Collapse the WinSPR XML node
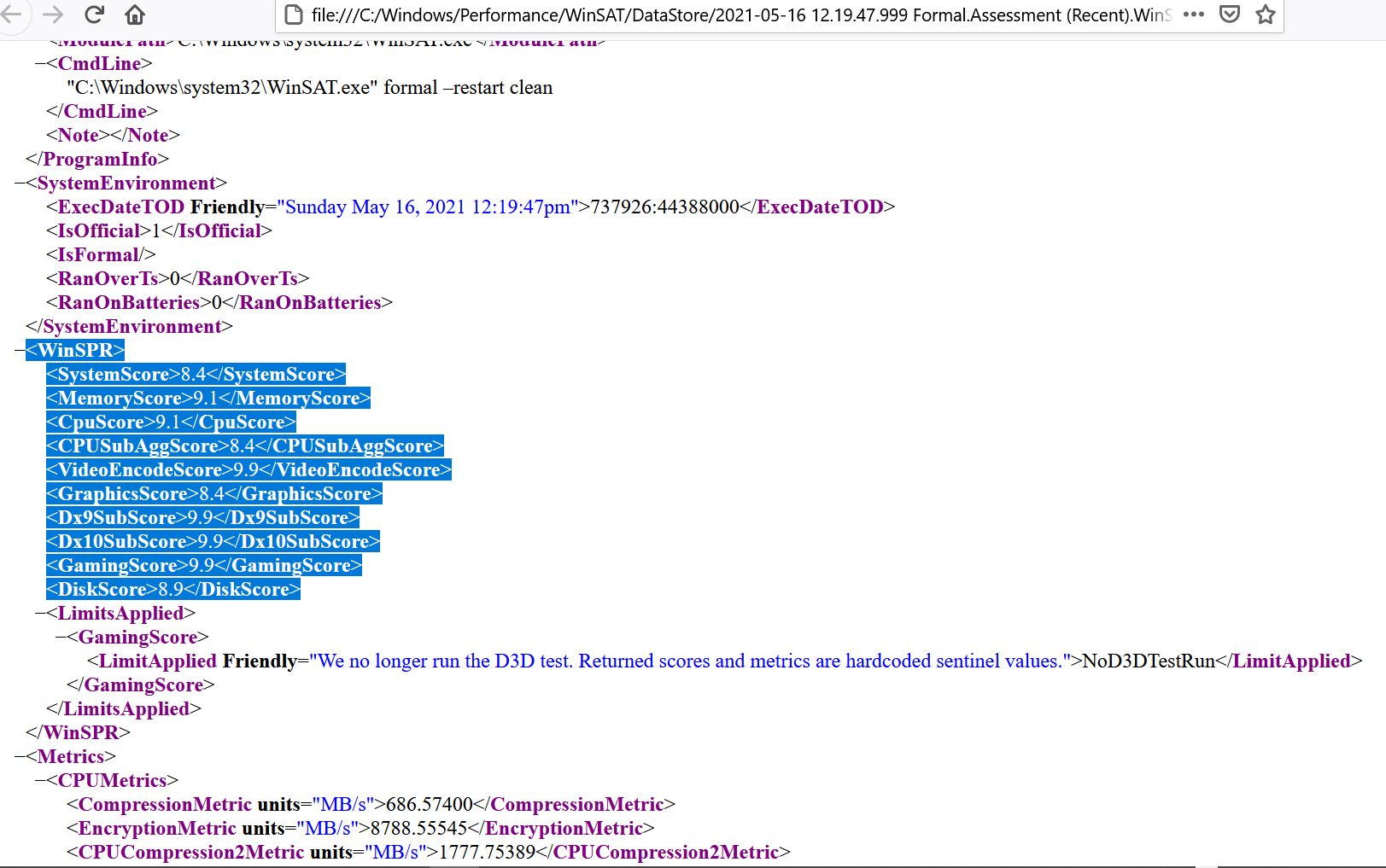 pos(20,351)
